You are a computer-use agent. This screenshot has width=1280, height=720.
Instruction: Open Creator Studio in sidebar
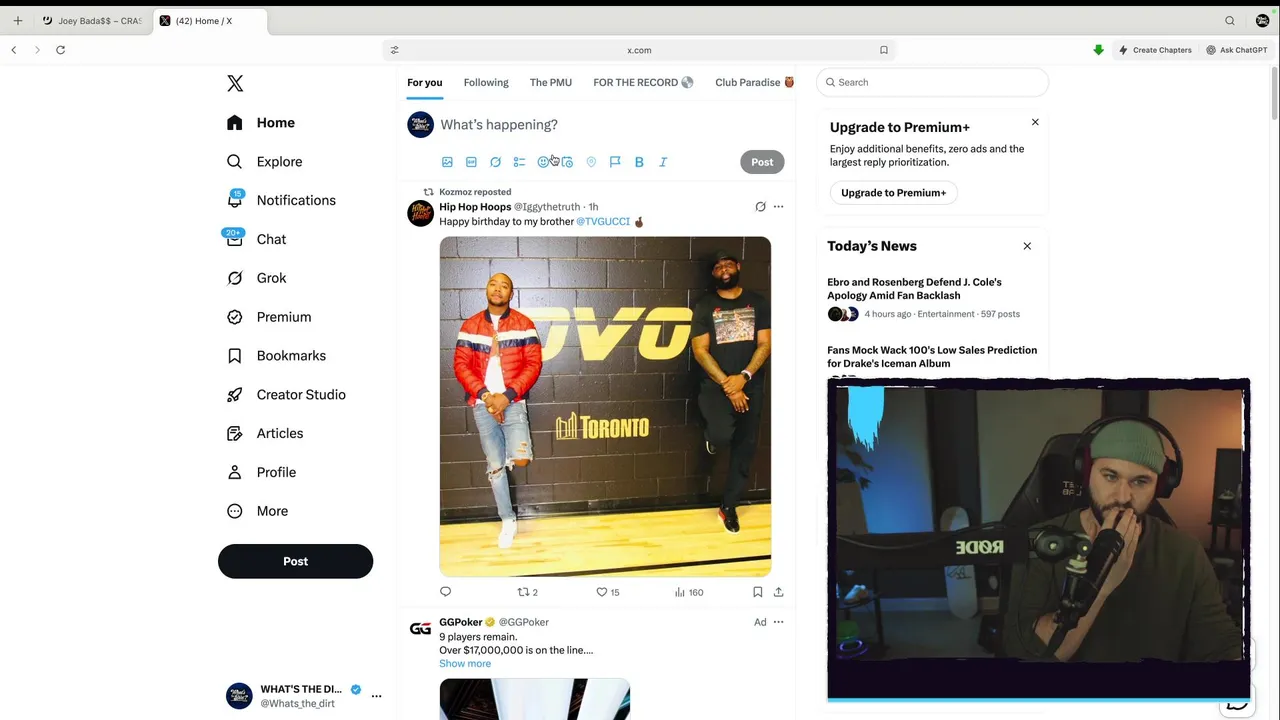[286, 395]
